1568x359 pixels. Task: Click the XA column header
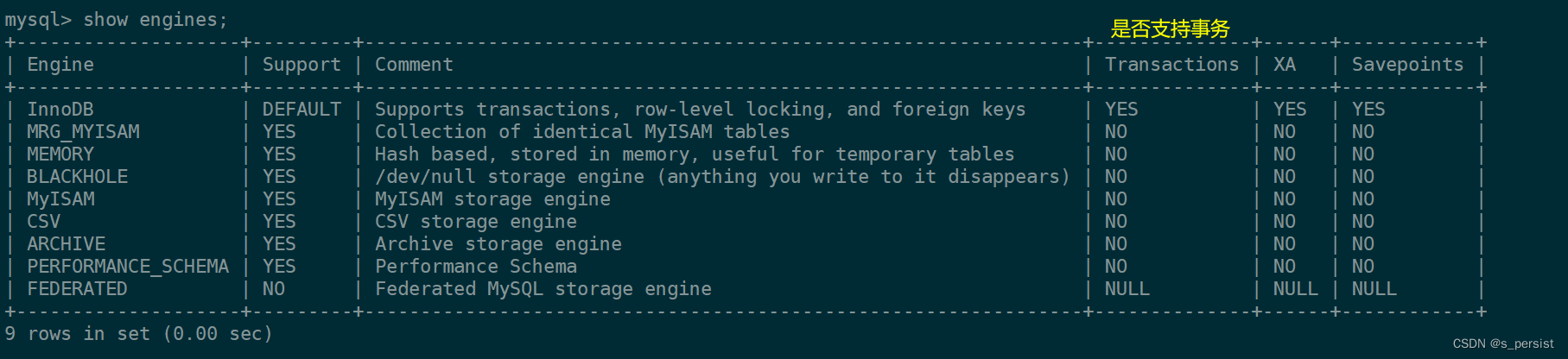pyautogui.click(x=1285, y=65)
